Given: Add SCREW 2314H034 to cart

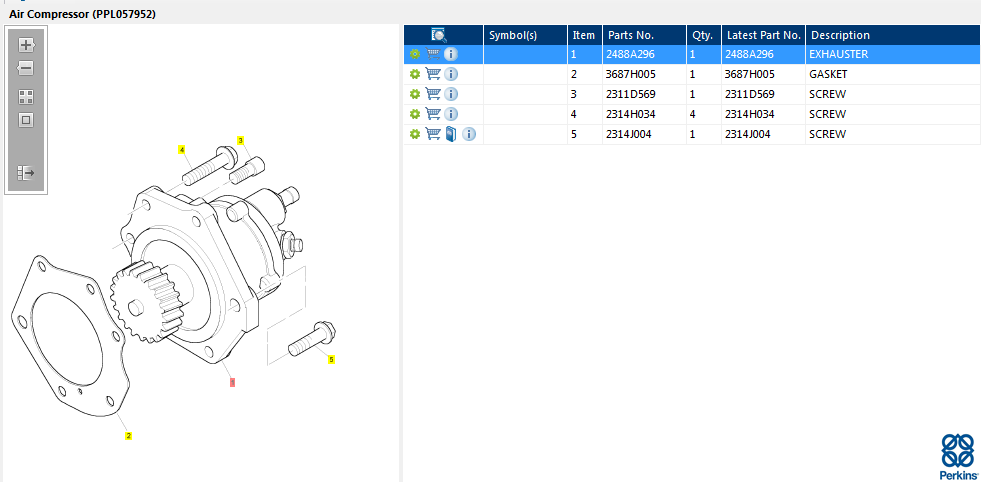Looking at the screenshot, I should click(x=433, y=114).
